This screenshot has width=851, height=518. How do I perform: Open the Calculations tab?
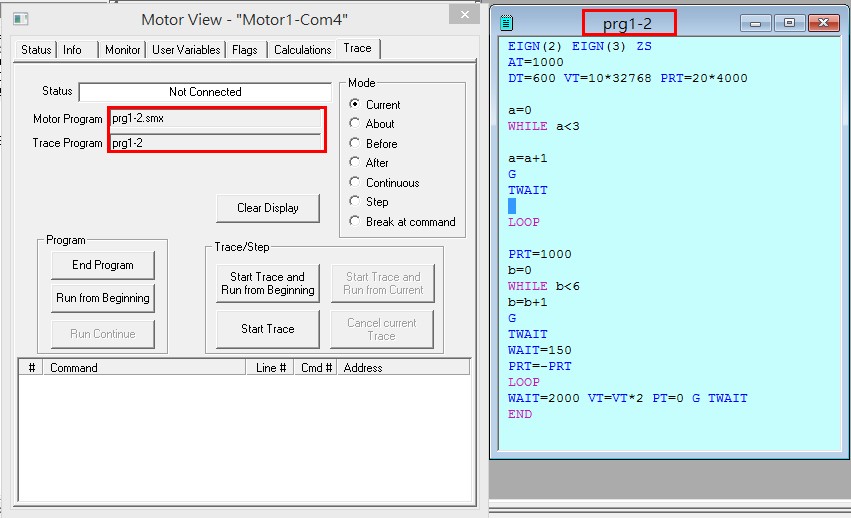(302, 50)
